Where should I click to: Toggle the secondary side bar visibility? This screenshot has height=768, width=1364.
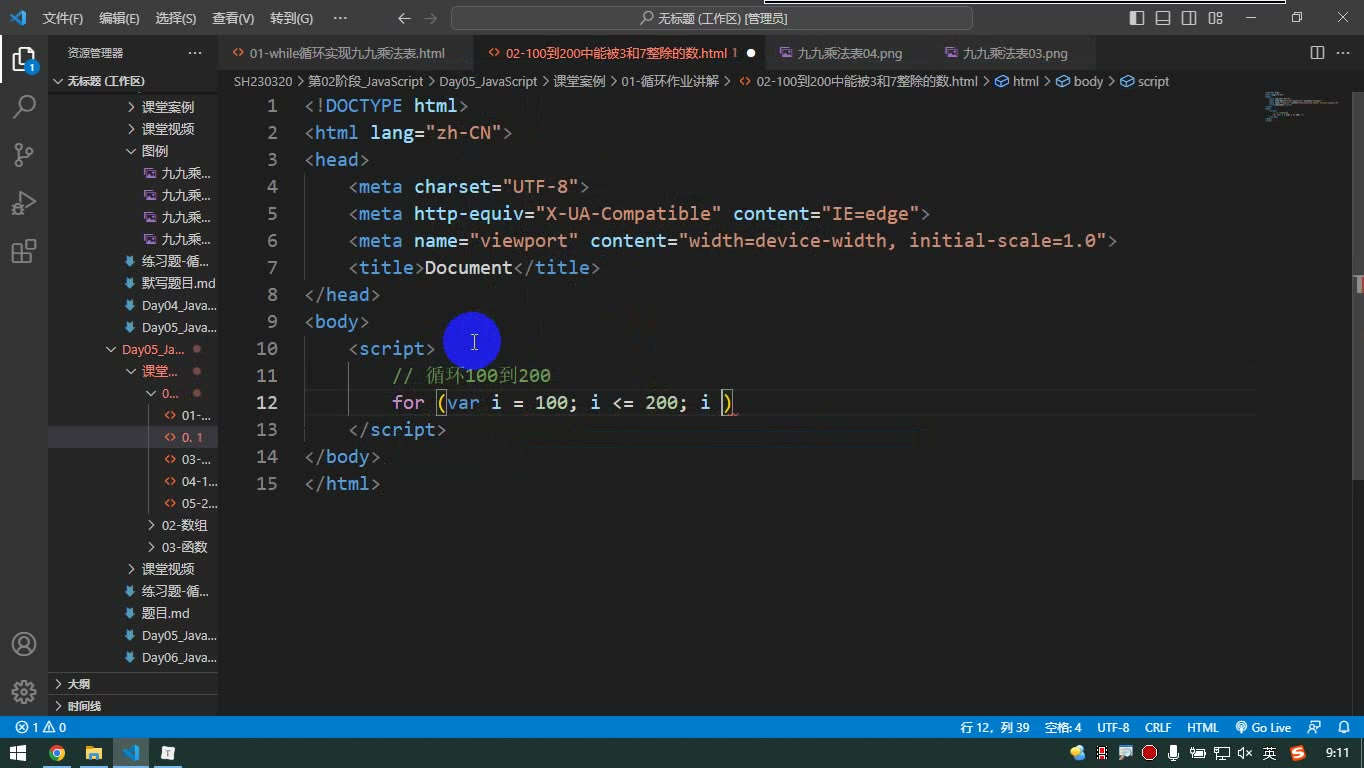tap(1189, 18)
